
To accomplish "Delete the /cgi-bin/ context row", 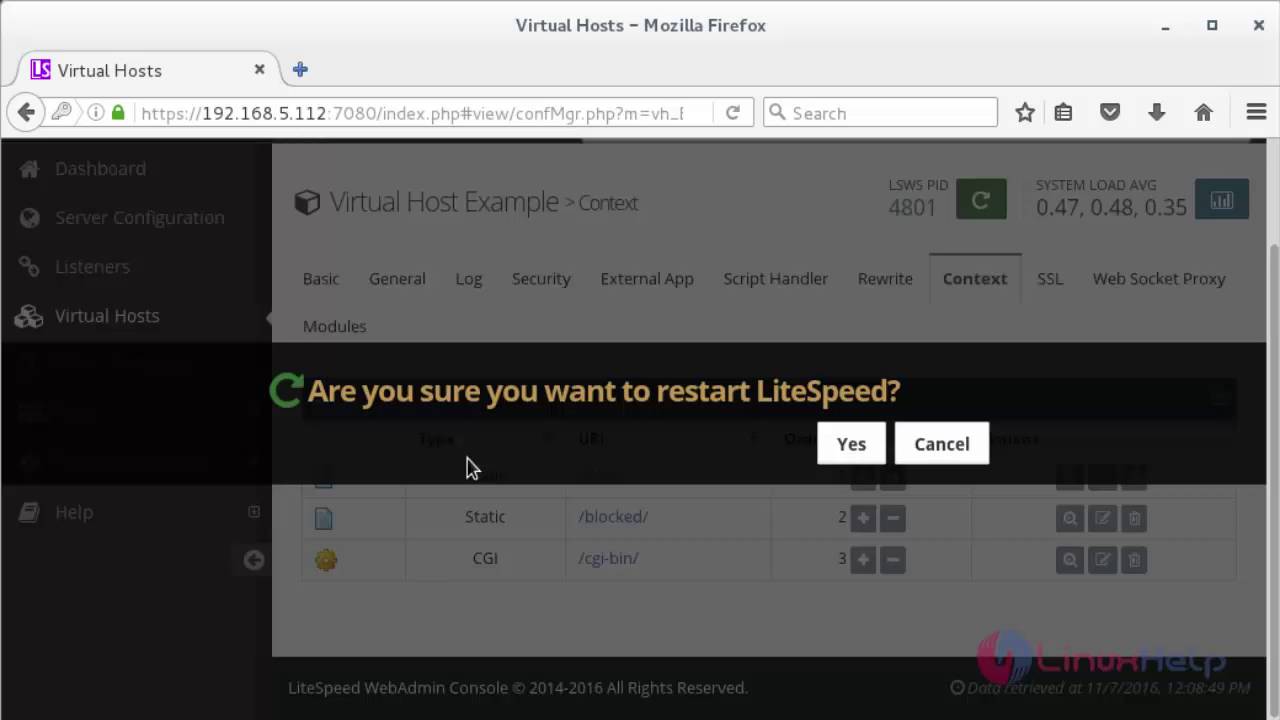I will pos(1134,560).
